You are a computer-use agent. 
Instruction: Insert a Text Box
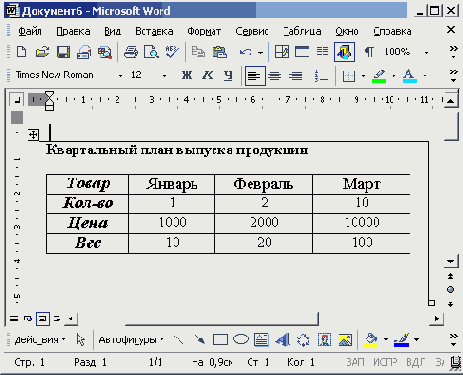click(x=261, y=340)
